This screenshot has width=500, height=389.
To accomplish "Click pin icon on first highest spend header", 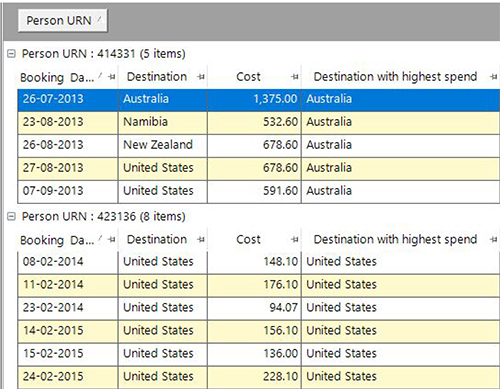I will coord(494,77).
